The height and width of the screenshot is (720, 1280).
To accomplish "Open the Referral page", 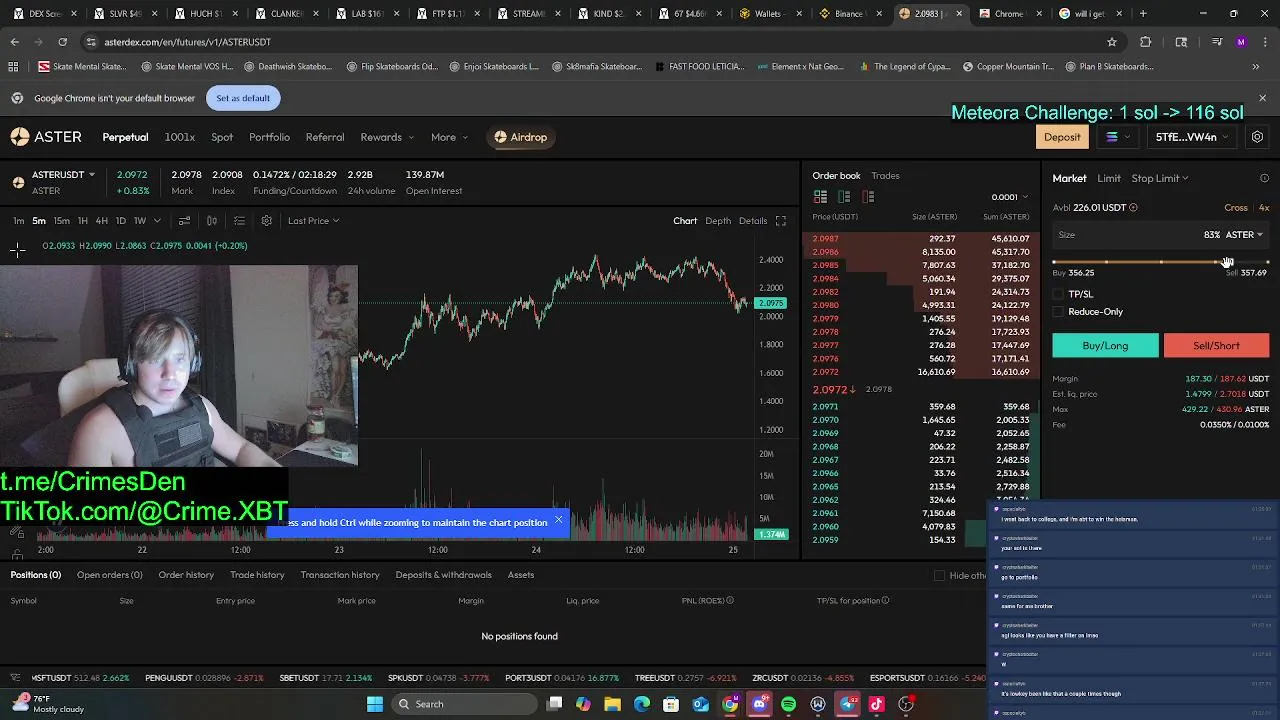I will (325, 137).
